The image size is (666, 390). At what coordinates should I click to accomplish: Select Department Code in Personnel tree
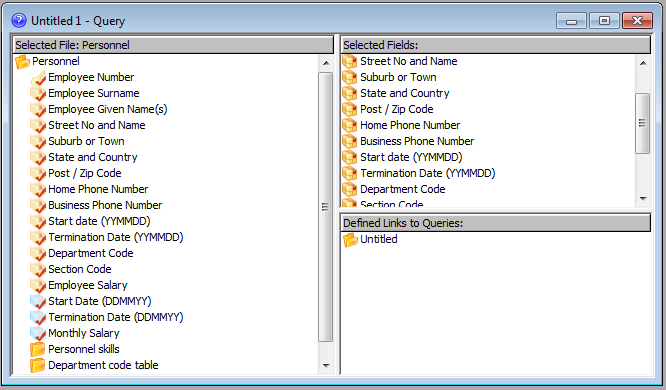click(90, 254)
